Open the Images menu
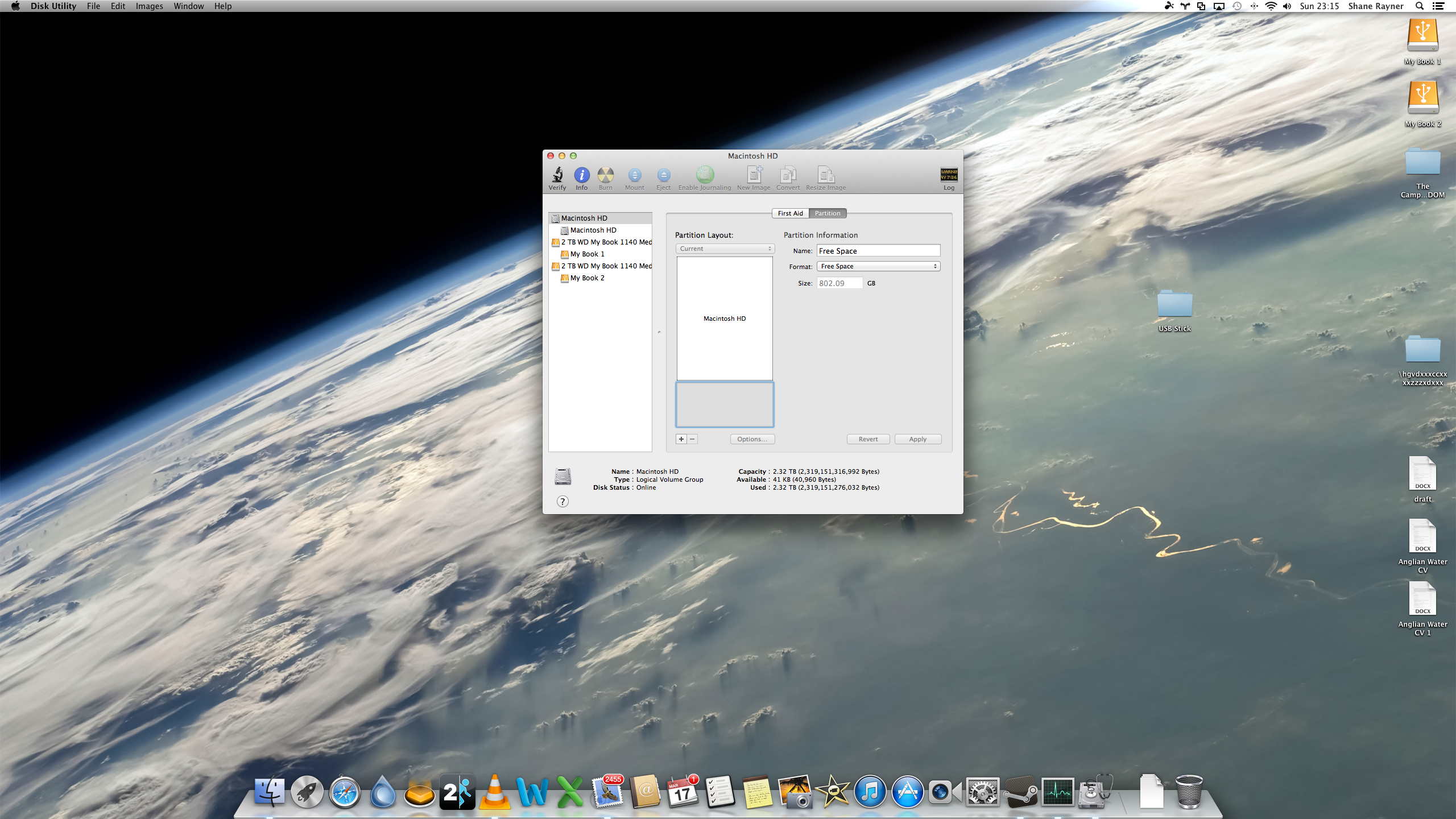1456x819 pixels. pyautogui.click(x=149, y=6)
